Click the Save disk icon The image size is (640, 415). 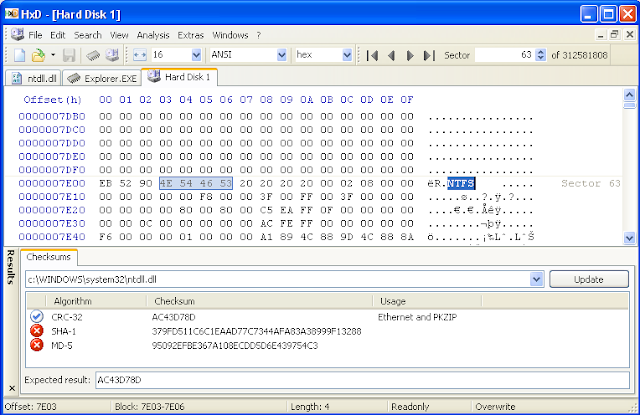[69, 55]
